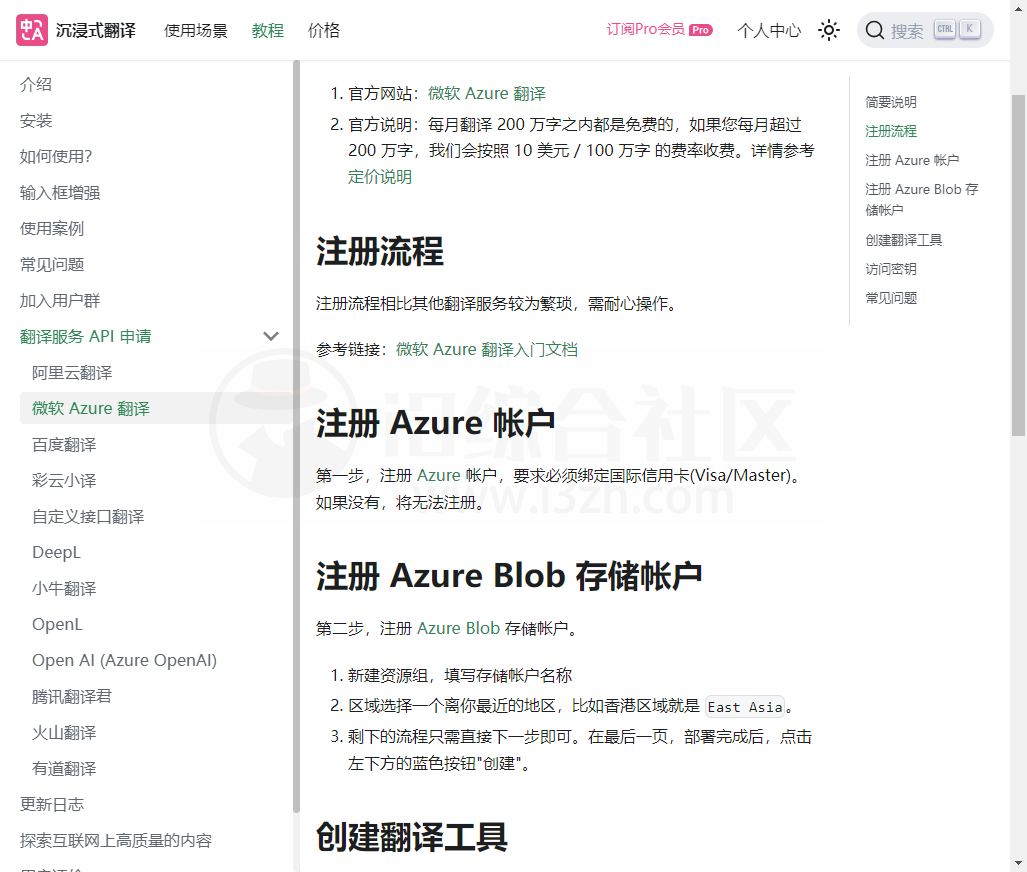
Task: Jump to 简要说明 in table of contents
Action: click(x=891, y=102)
